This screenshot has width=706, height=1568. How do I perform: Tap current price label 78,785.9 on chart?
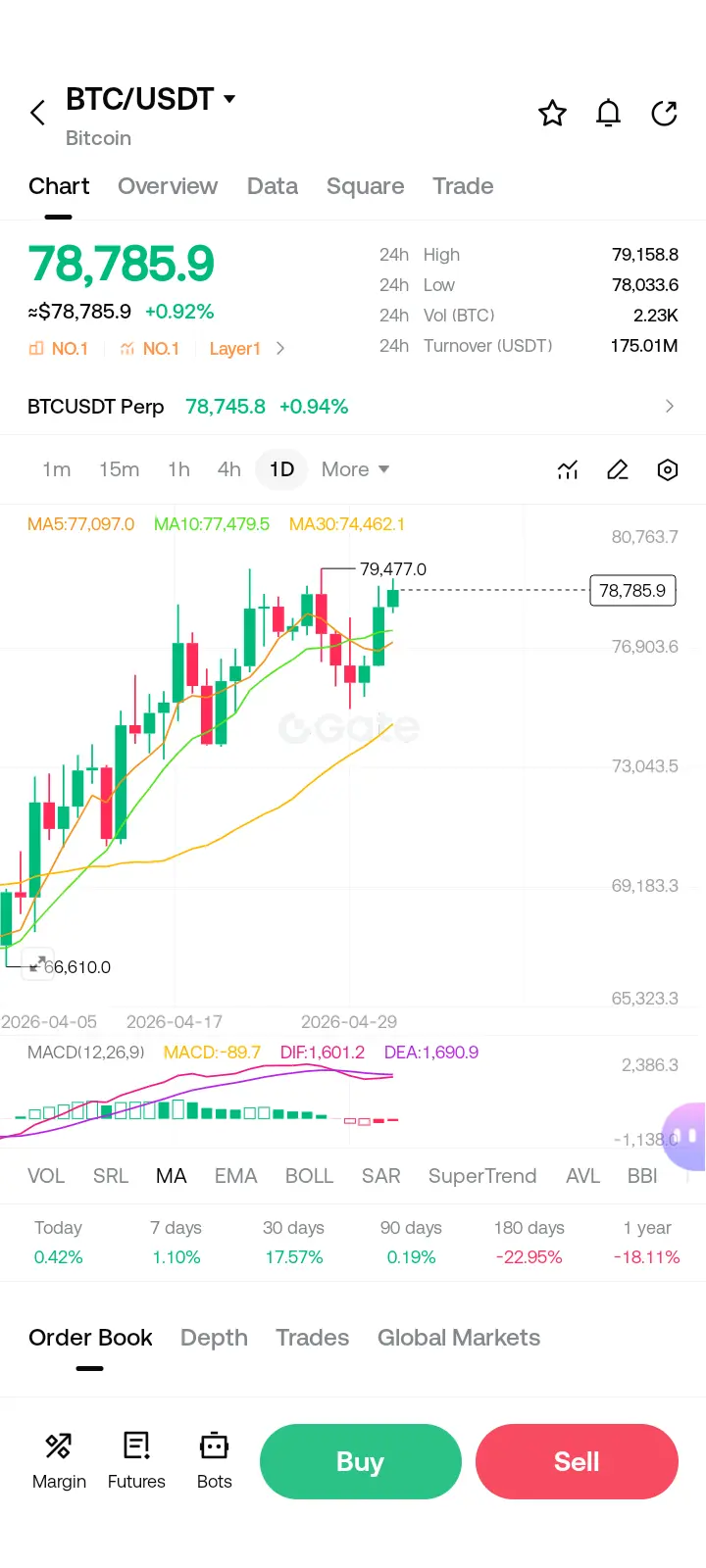[632, 590]
